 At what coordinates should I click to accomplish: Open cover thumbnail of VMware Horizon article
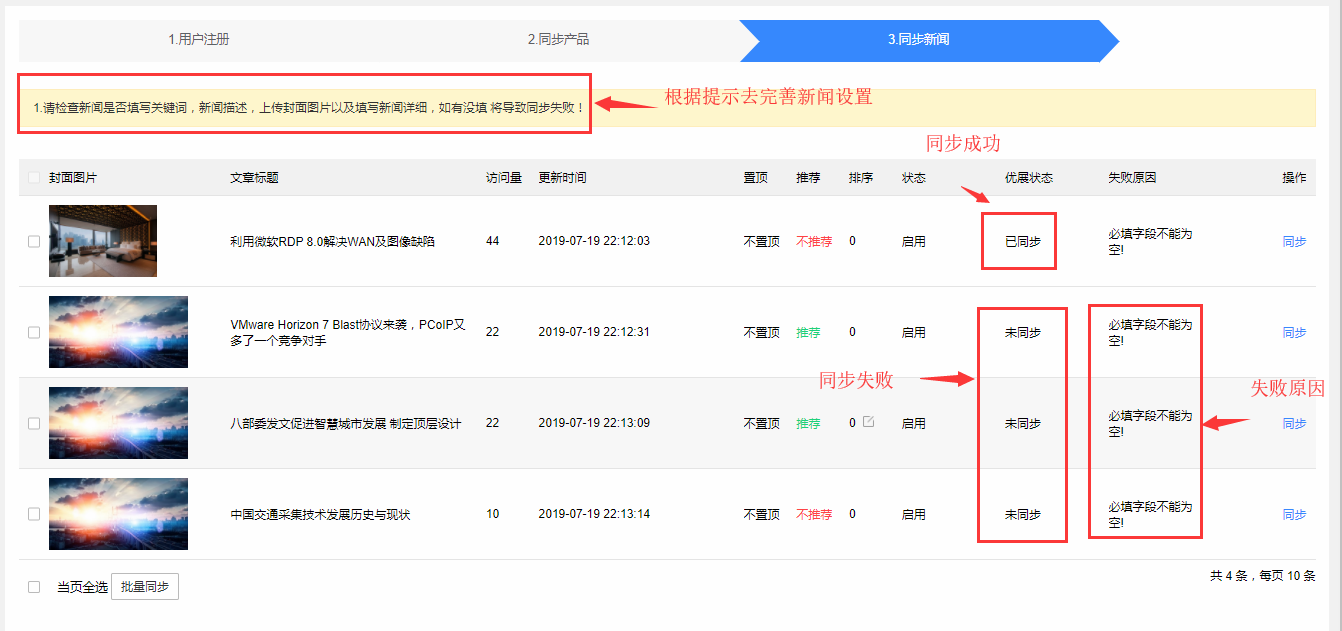point(118,332)
